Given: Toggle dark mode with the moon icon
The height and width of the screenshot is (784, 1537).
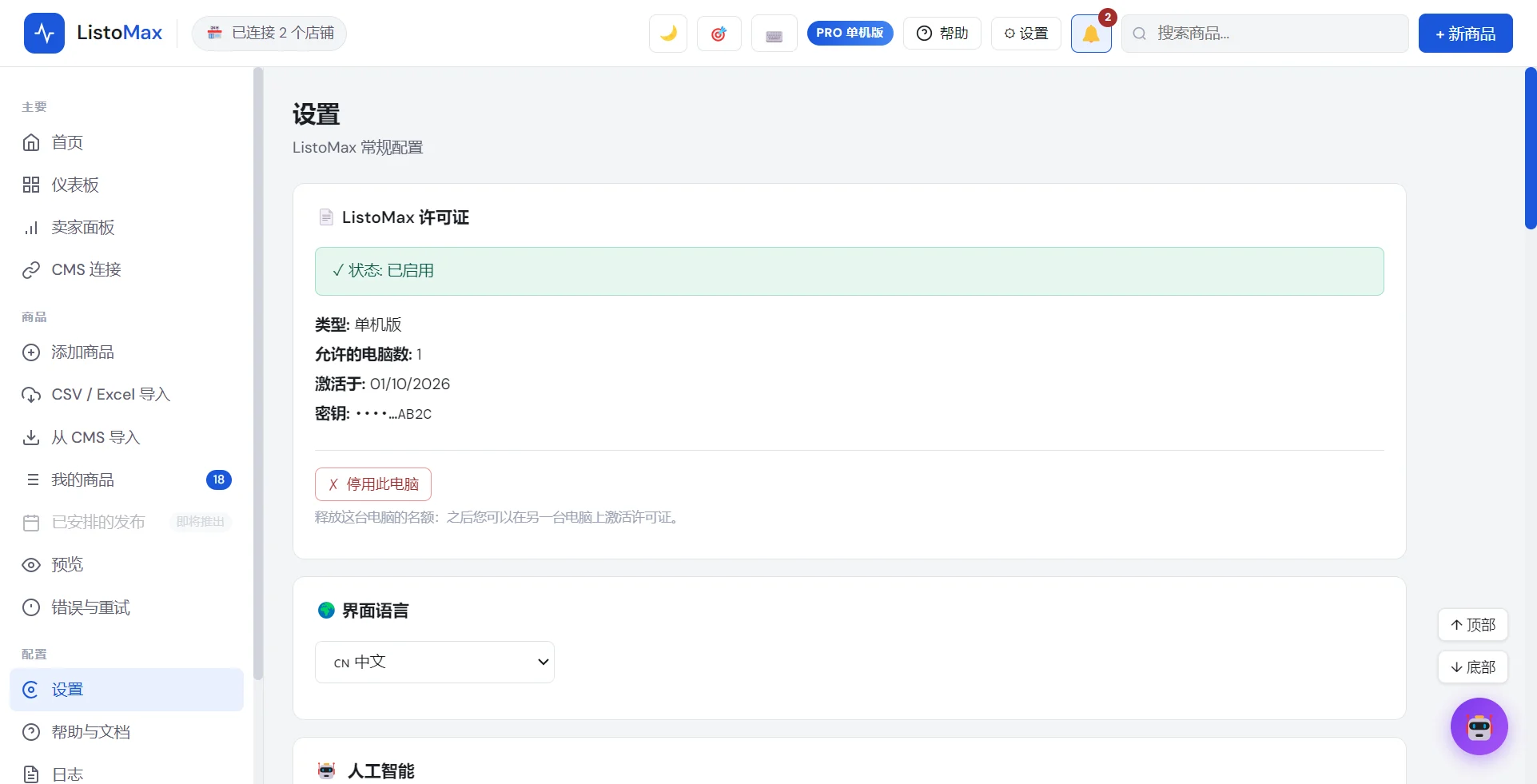Looking at the screenshot, I should pyautogui.click(x=668, y=34).
